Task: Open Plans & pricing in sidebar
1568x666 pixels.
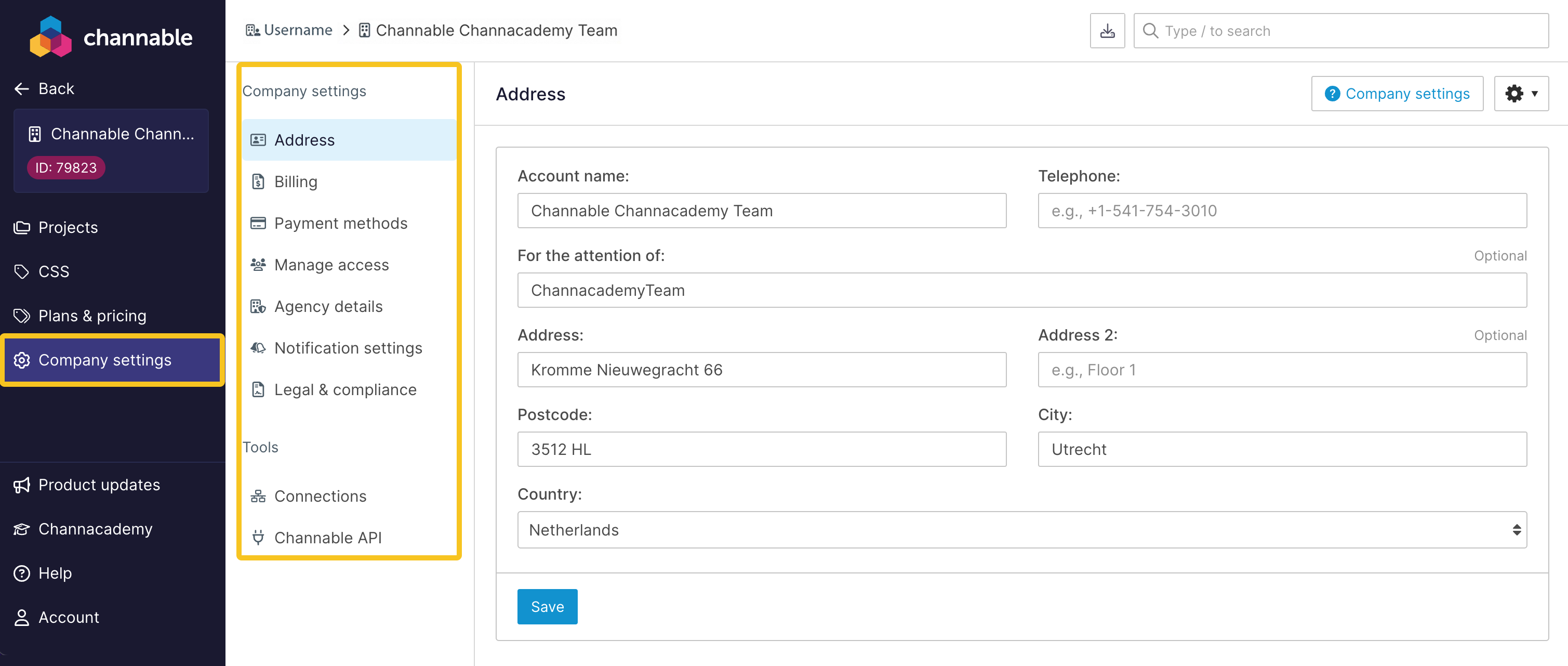Action: [92, 316]
